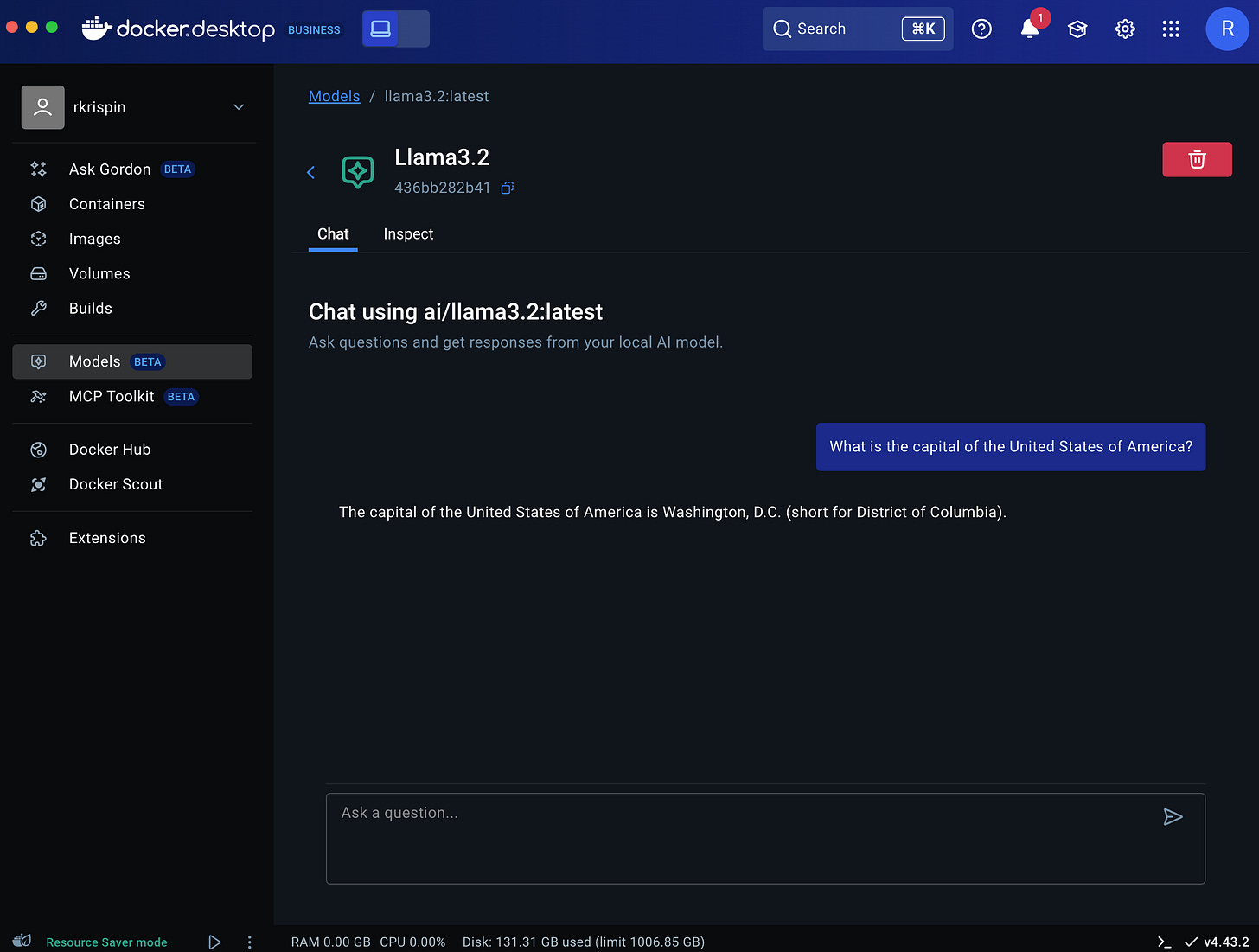This screenshot has width=1259, height=952.
Task: Open the terminal icon in the status bar
Action: 1164,942
